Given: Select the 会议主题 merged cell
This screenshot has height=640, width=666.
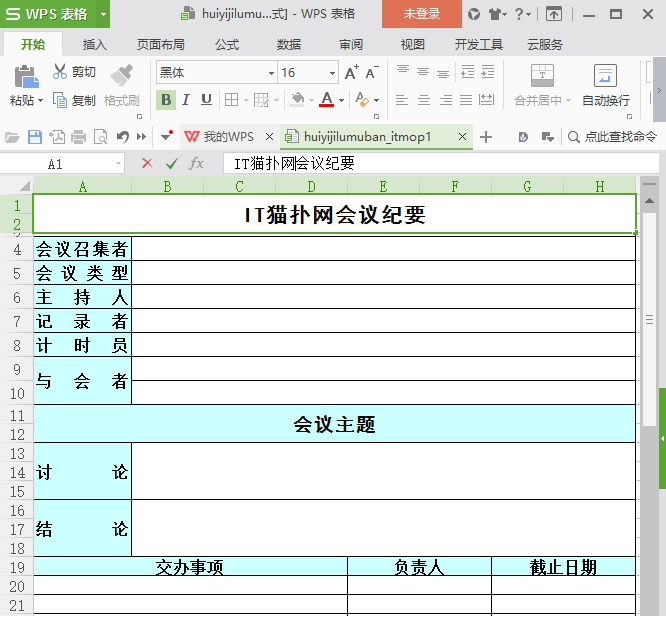Looking at the screenshot, I should point(335,424).
